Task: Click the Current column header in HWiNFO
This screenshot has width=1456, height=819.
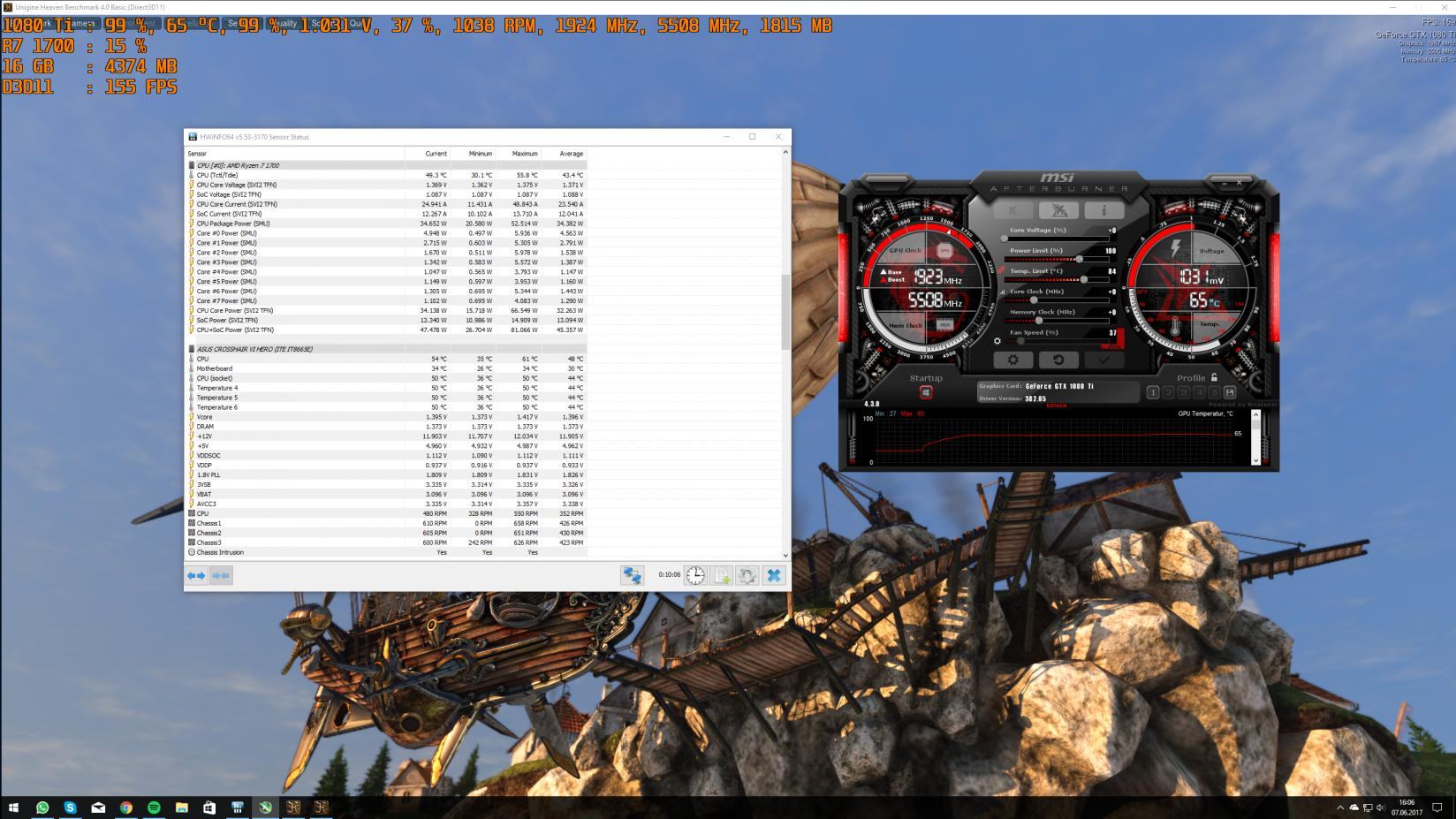Action: 428,154
